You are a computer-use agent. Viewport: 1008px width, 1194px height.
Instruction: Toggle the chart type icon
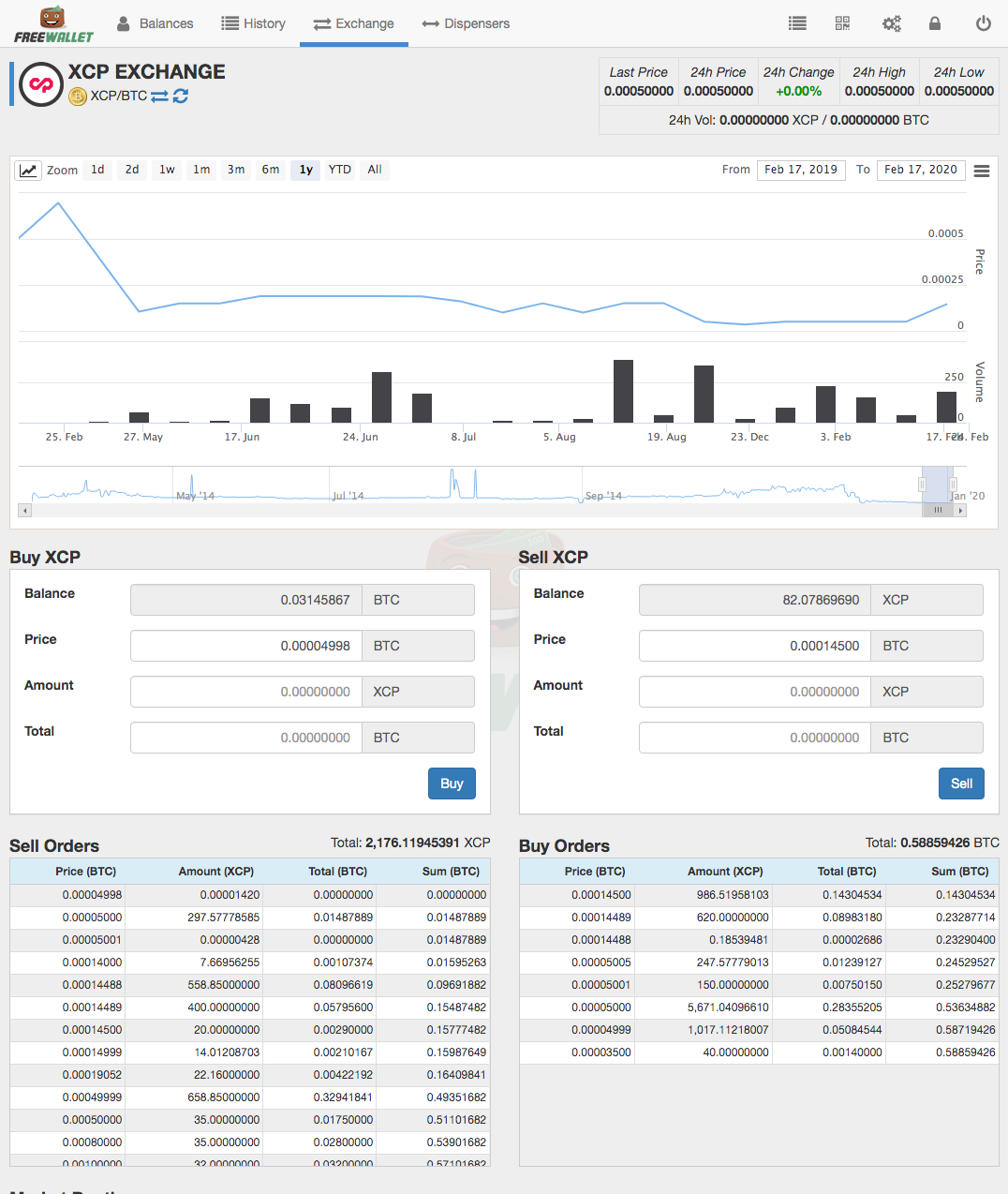(29, 171)
